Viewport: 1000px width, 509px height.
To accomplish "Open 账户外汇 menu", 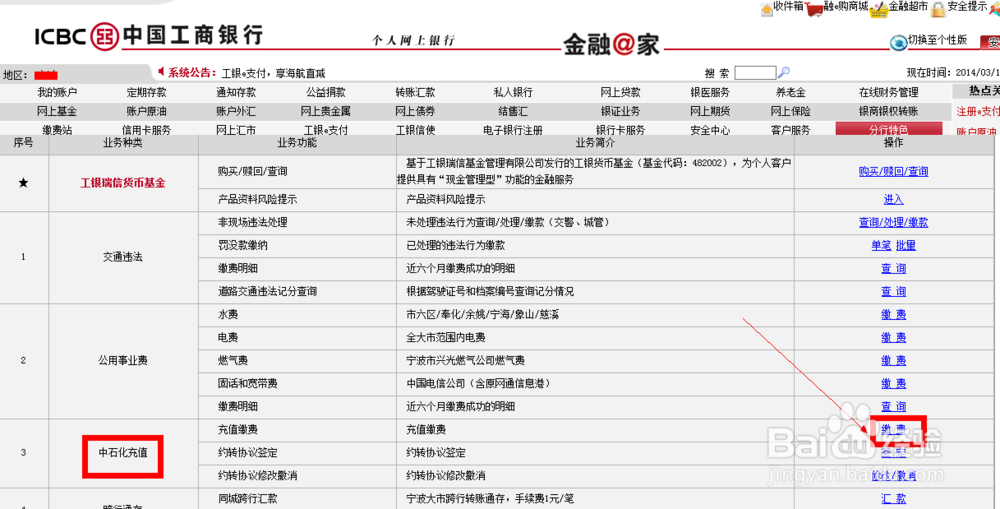I will point(236,112).
